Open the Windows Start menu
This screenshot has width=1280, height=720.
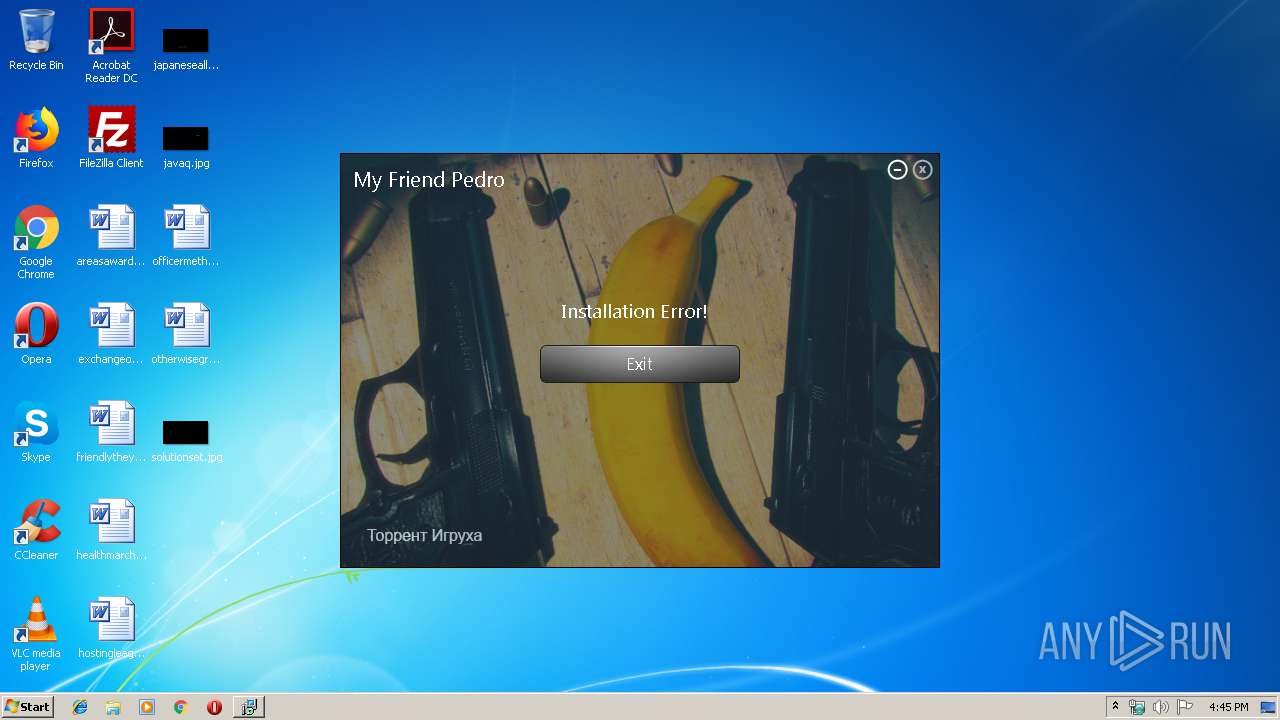coord(28,707)
